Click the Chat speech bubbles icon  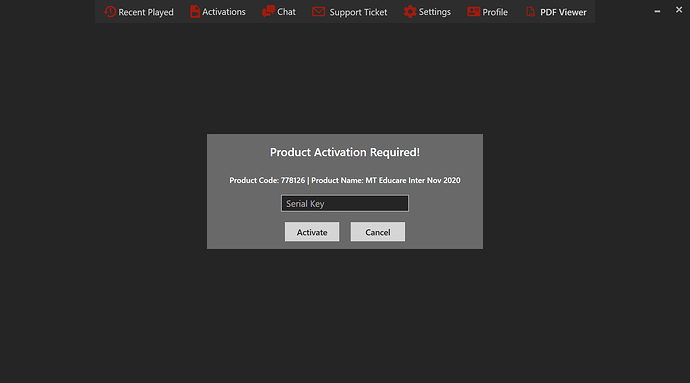268,11
